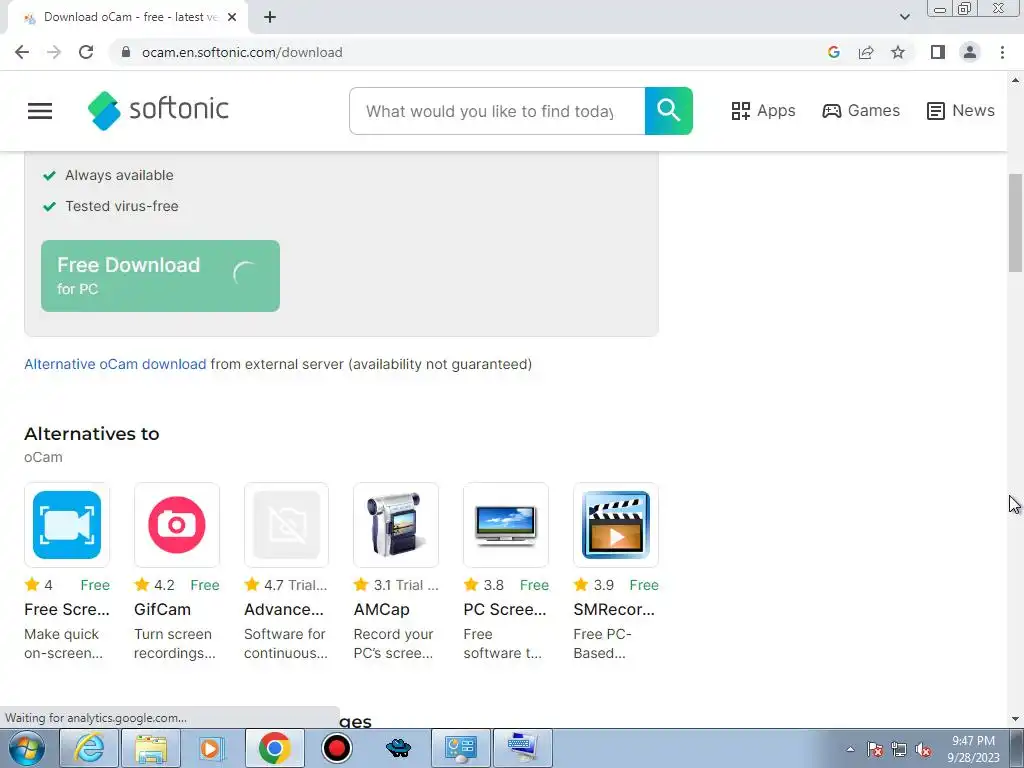Image resolution: width=1024 pixels, height=768 pixels.
Task: Open the PC Screen monitor icon
Action: [505, 525]
